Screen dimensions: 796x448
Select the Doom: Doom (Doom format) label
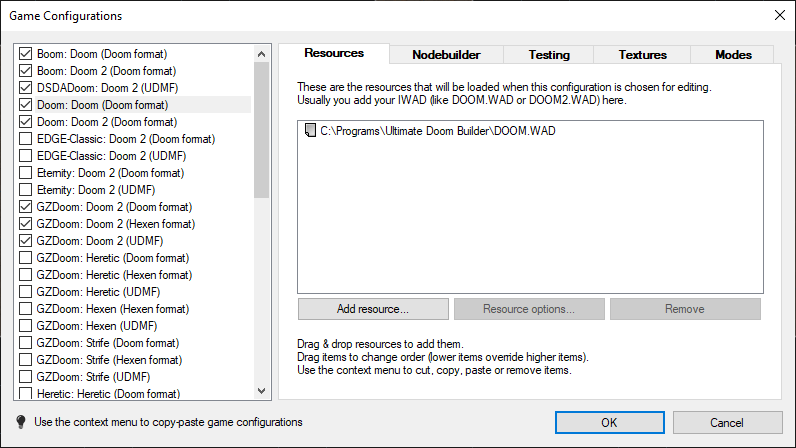click(x=103, y=105)
